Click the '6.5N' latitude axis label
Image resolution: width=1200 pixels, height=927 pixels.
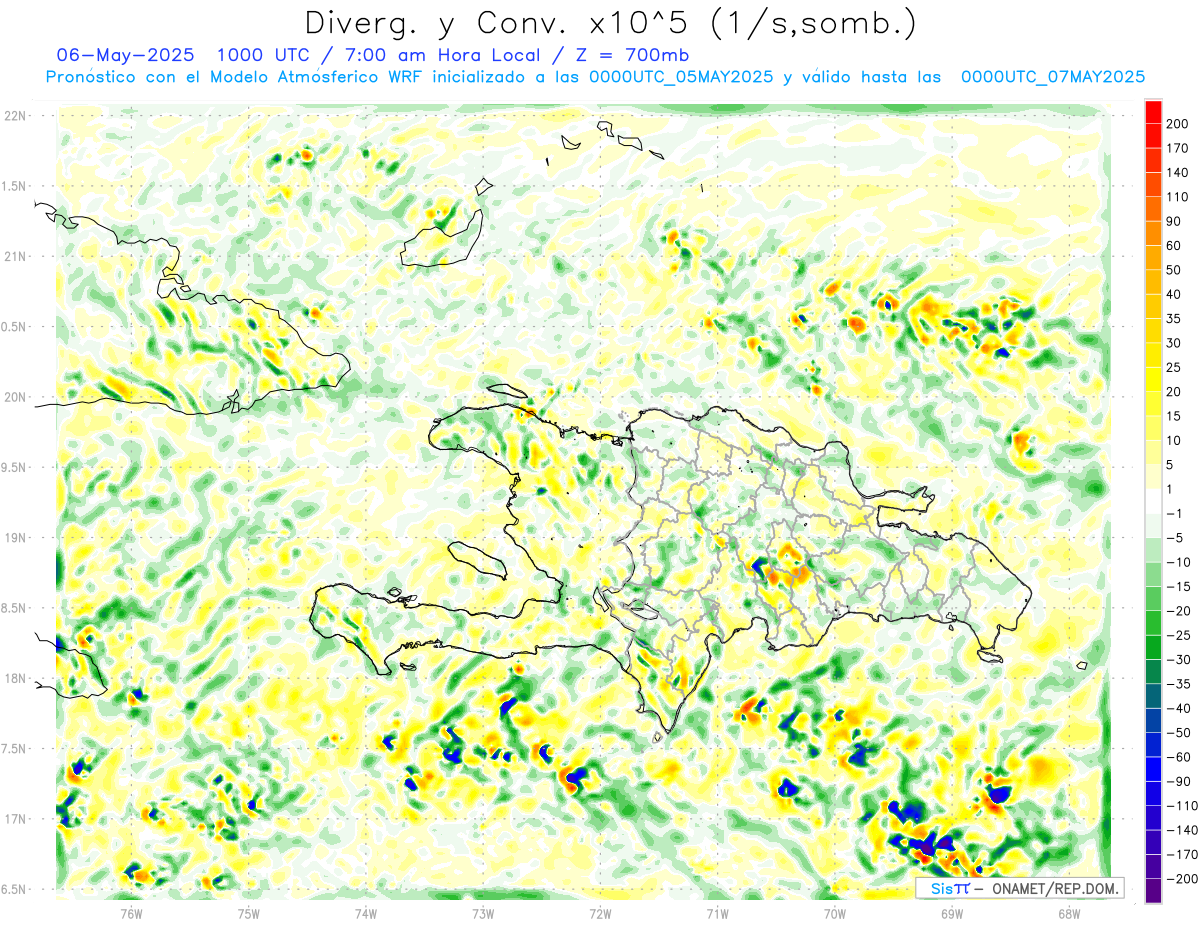[14, 889]
